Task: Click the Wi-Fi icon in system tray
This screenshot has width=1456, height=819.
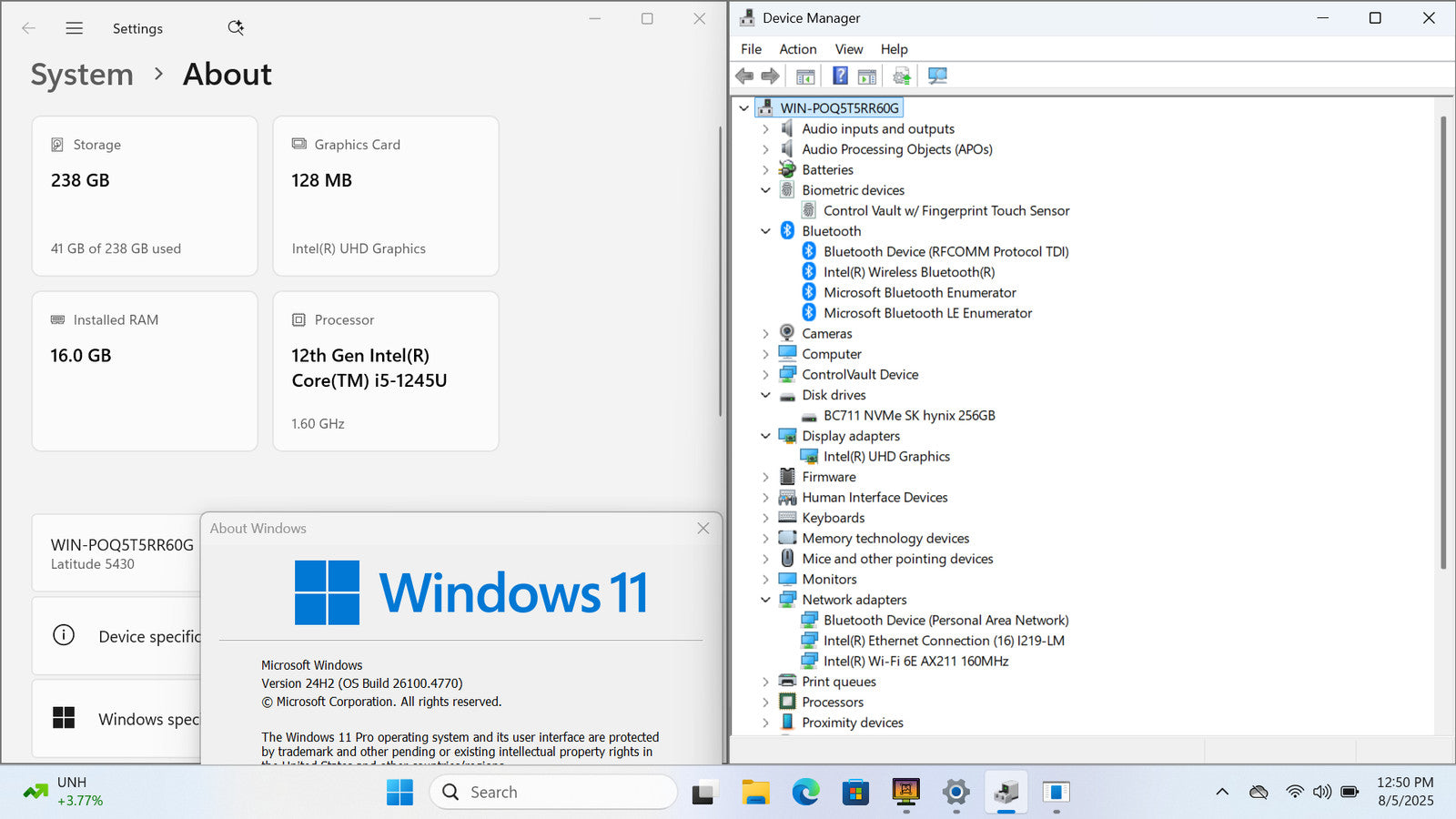Action: [1294, 792]
